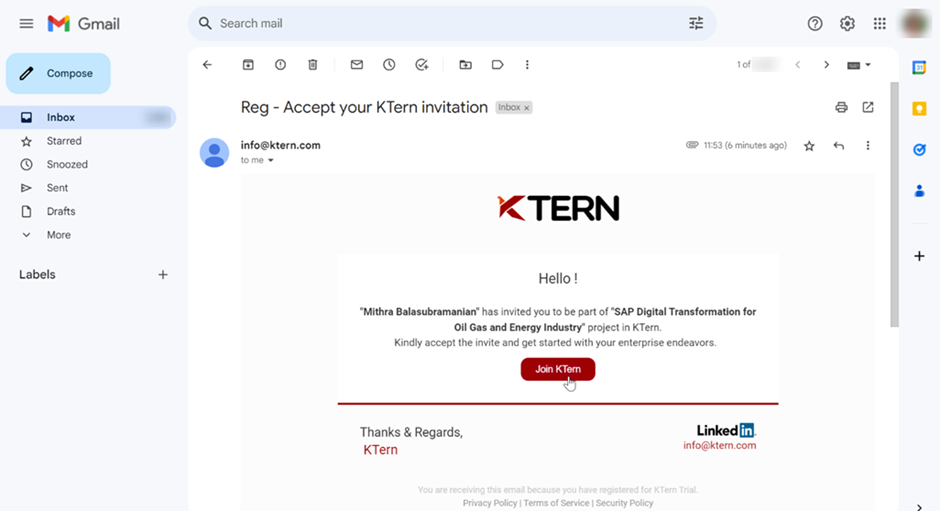
Task: Open the Terms of Service link
Action: coord(556,503)
